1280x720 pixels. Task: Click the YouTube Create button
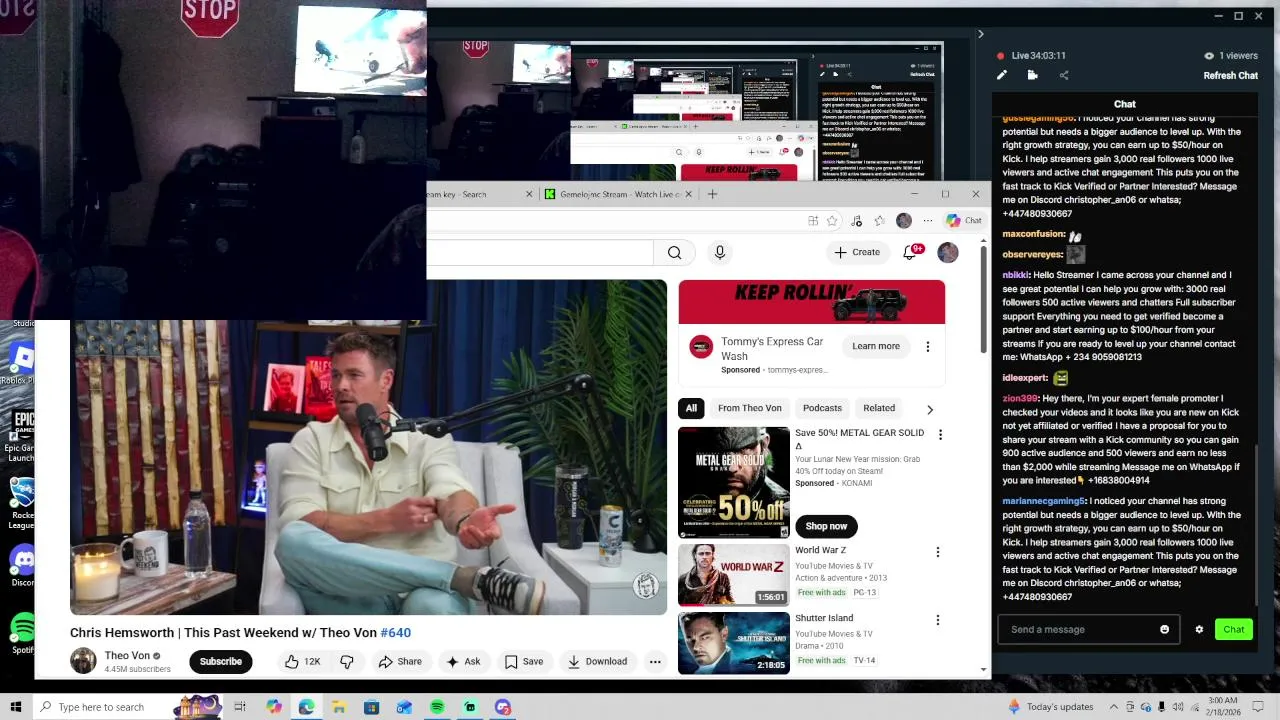[x=857, y=252]
